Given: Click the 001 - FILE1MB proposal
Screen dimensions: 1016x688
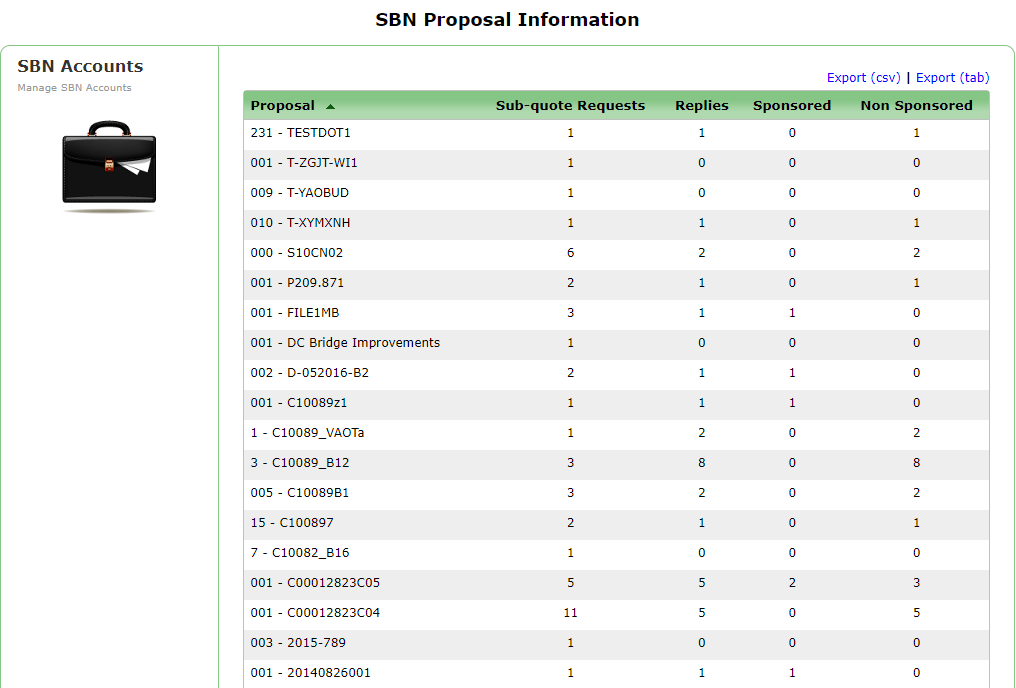Looking at the screenshot, I should pos(294,313).
